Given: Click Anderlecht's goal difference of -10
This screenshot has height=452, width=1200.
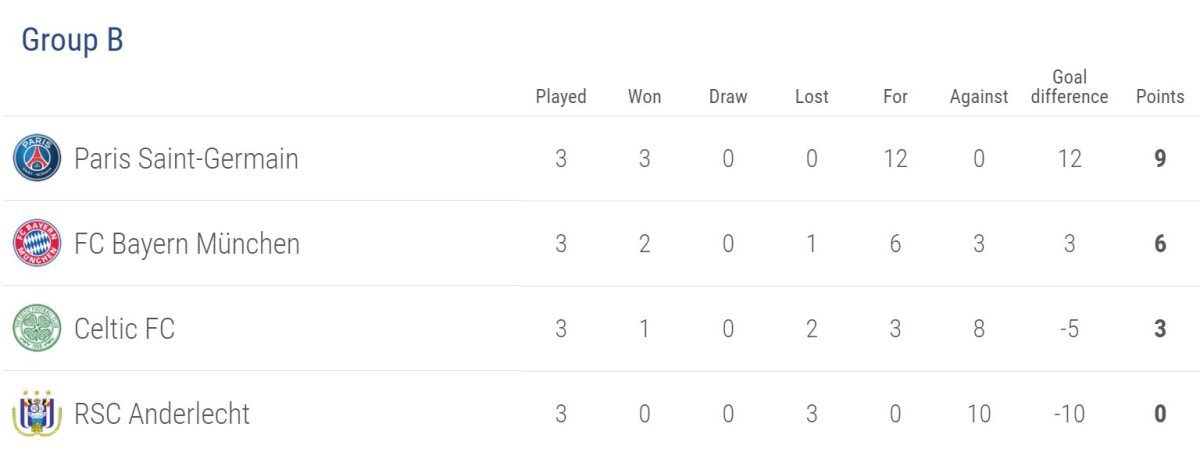Looking at the screenshot, I should pyautogui.click(x=1069, y=414).
